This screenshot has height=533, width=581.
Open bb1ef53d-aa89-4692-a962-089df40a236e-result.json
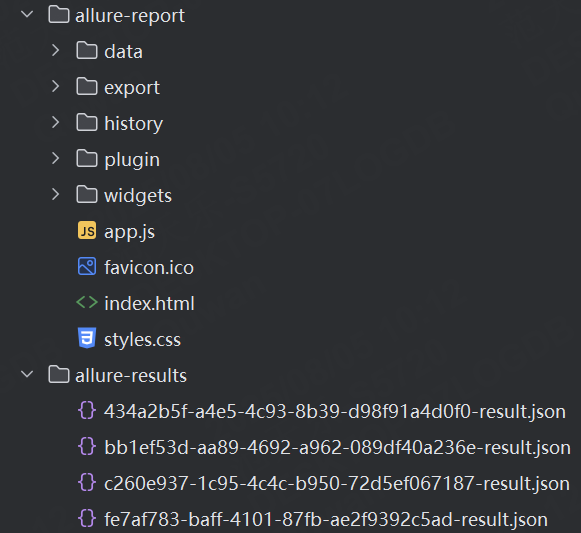tap(338, 448)
